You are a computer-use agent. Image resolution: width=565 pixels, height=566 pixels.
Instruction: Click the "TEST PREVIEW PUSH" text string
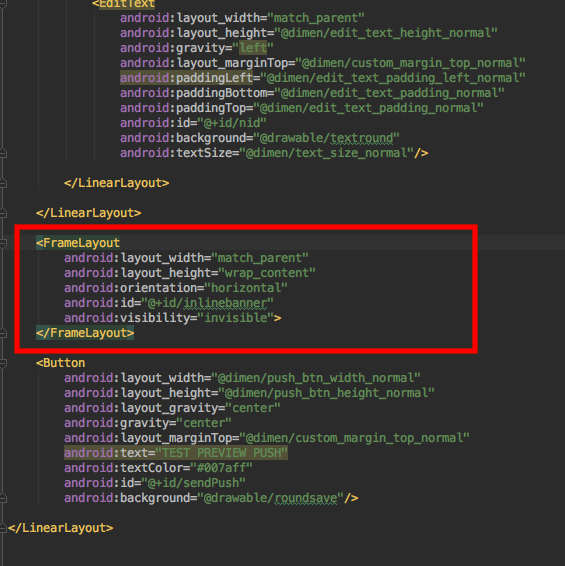click(221, 453)
